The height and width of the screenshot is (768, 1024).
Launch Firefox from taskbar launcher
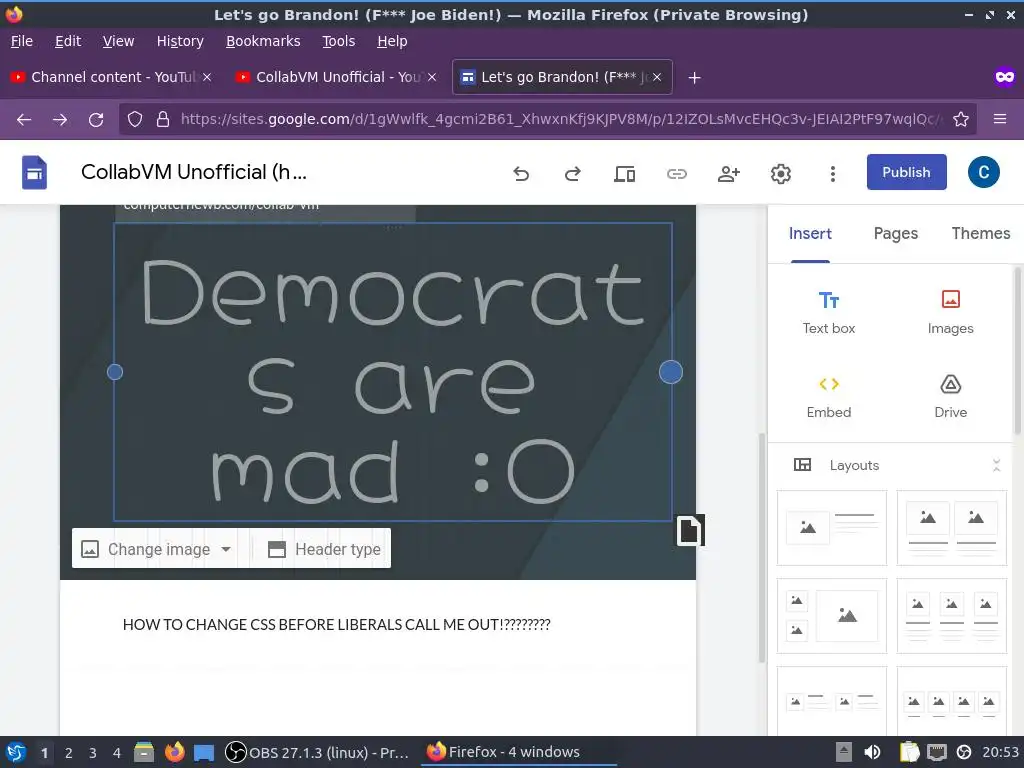(x=174, y=752)
